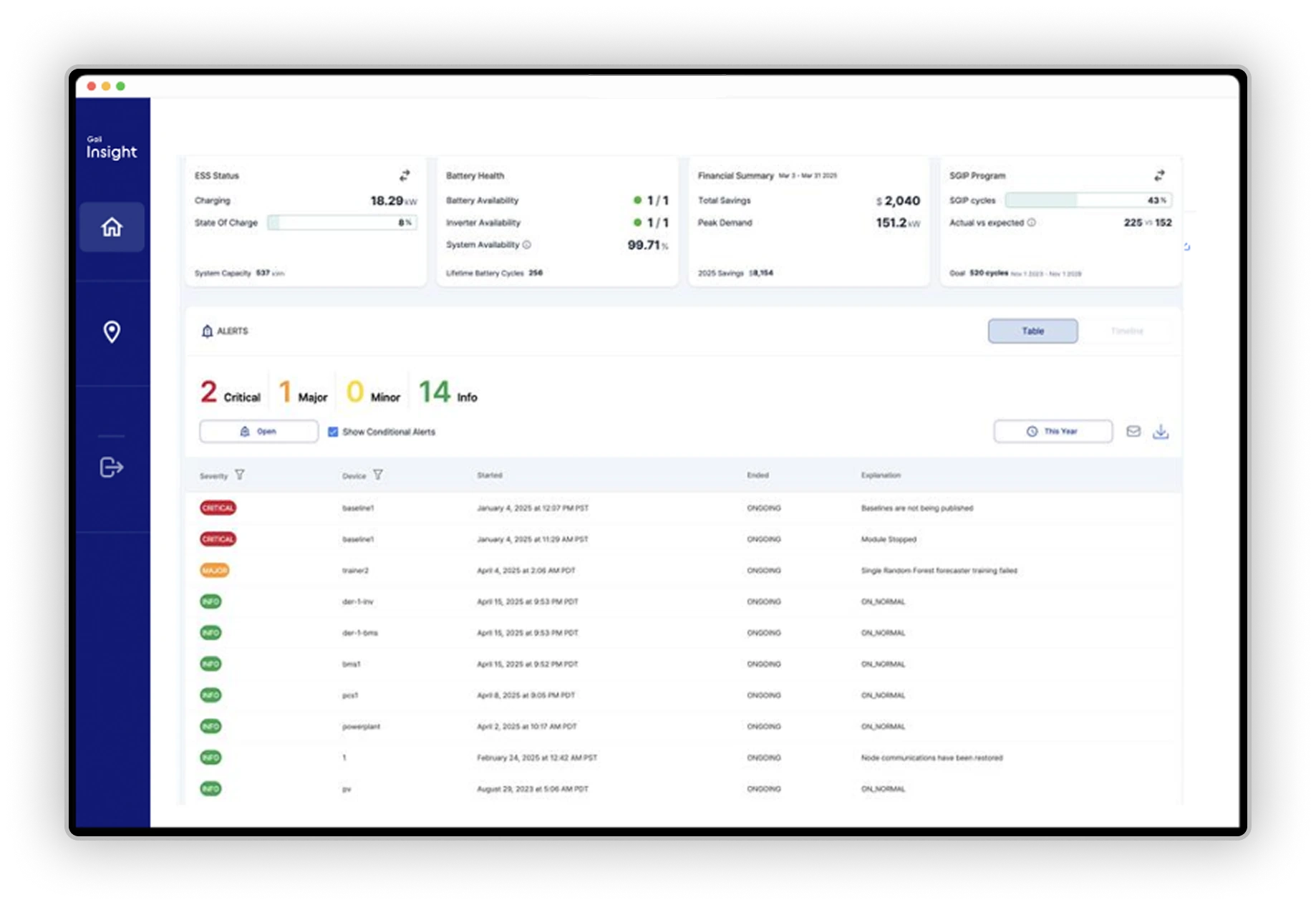Click the INFO badge for bms1
This screenshot has height=905, width=1316.
tap(211, 664)
